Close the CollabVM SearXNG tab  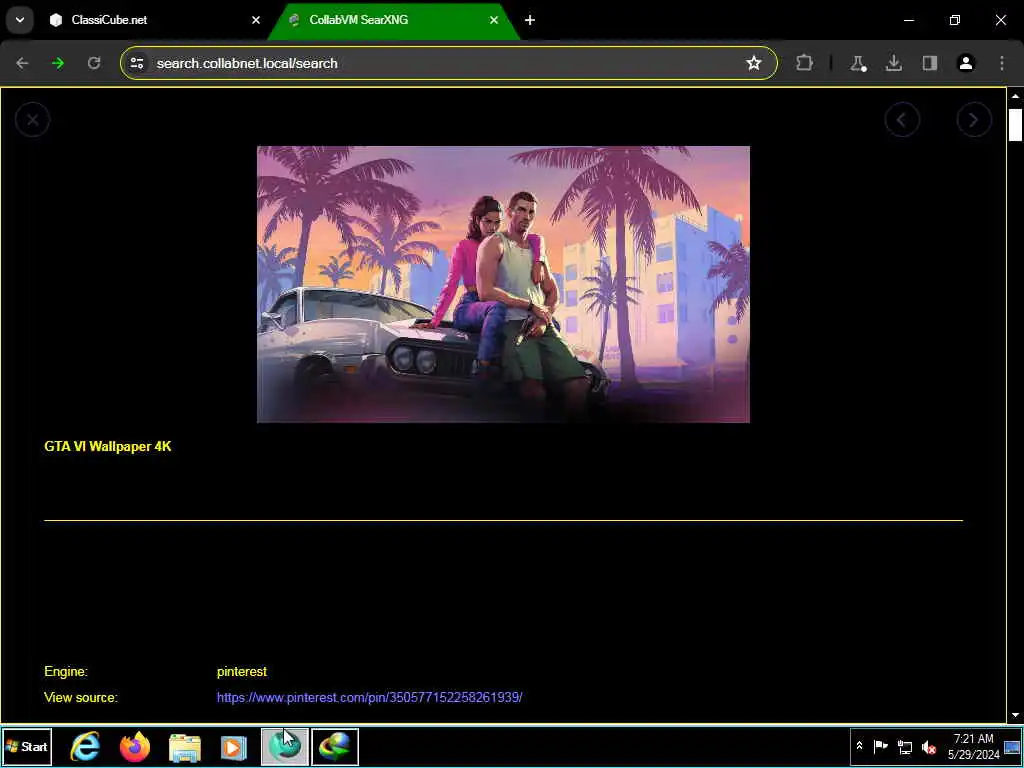click(x=494, y=20)
